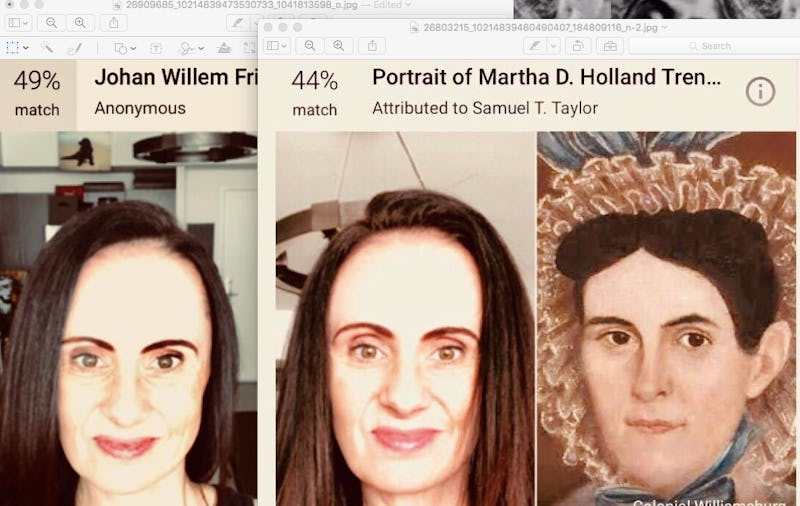Select title 'Portrait of Martha D. Holland Tren…'
The image size is (800, 506).
click(546, 77)
